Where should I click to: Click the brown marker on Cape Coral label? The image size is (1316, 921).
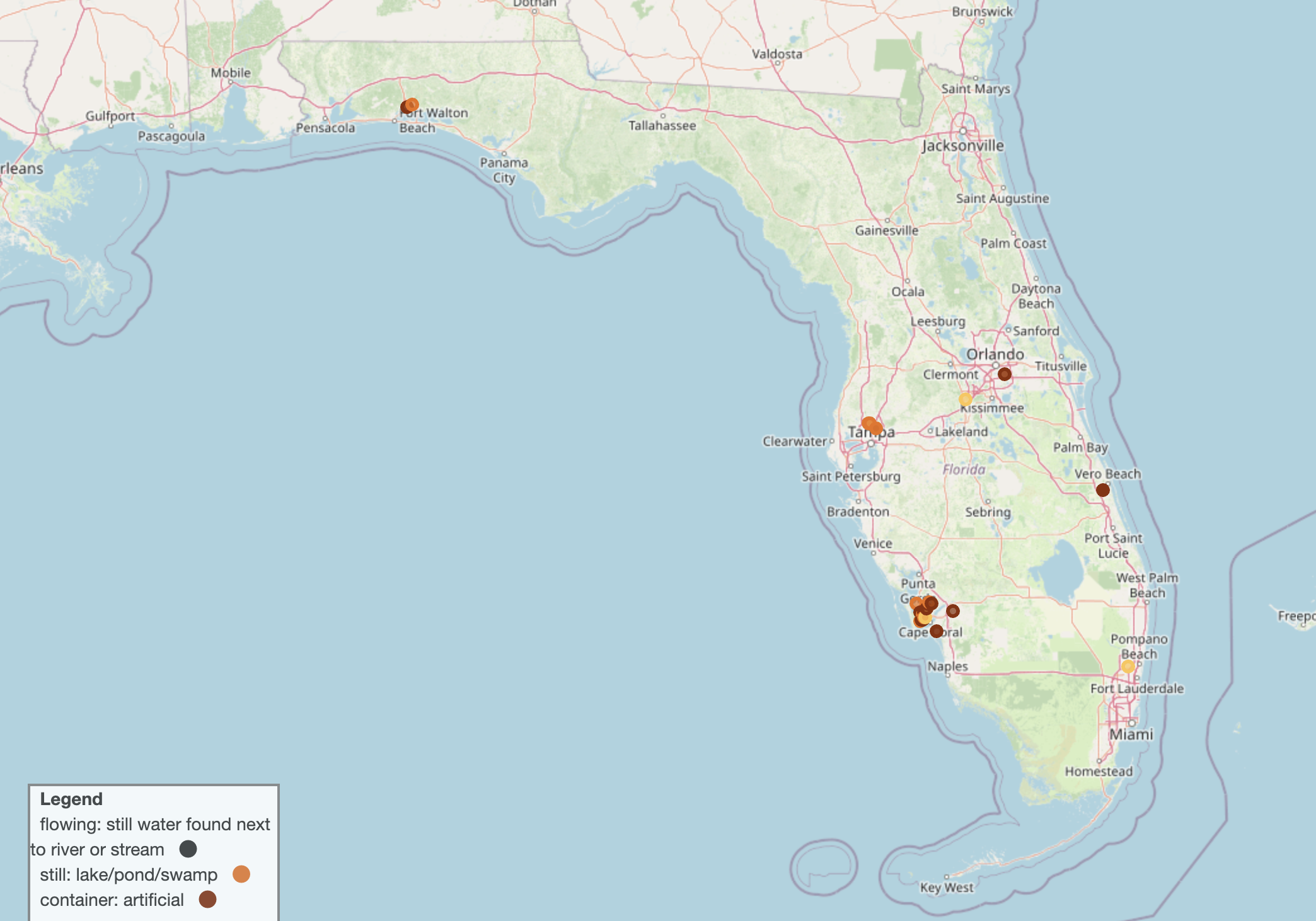coord(937,631)
